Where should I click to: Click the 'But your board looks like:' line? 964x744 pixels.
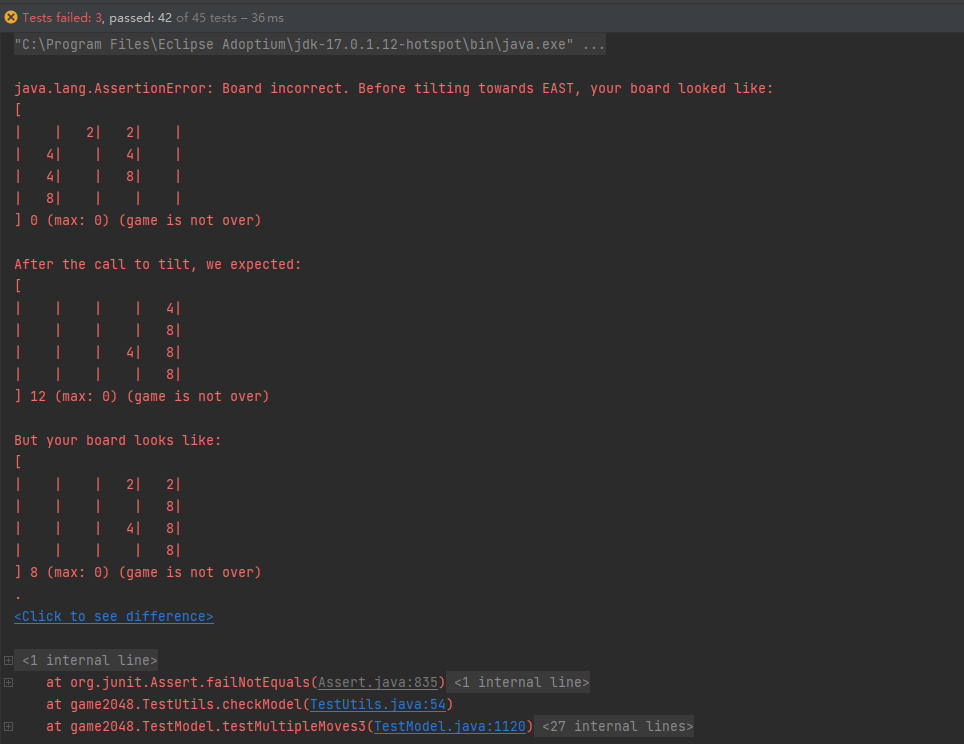(117, 440)
